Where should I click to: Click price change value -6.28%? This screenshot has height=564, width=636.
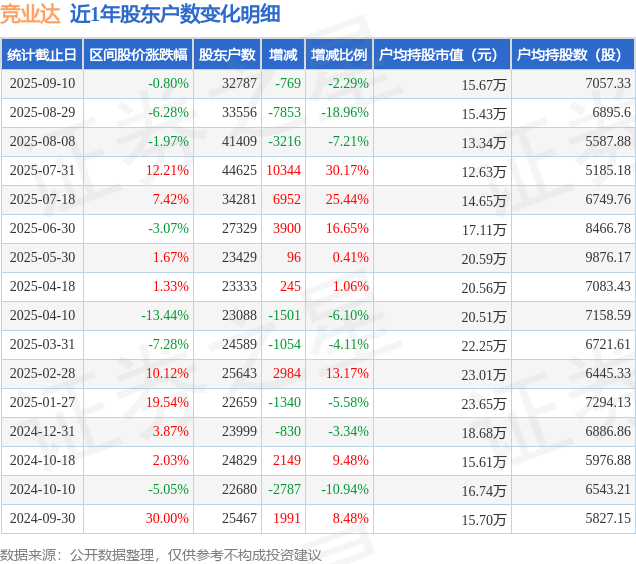click(x=168, y=112)
